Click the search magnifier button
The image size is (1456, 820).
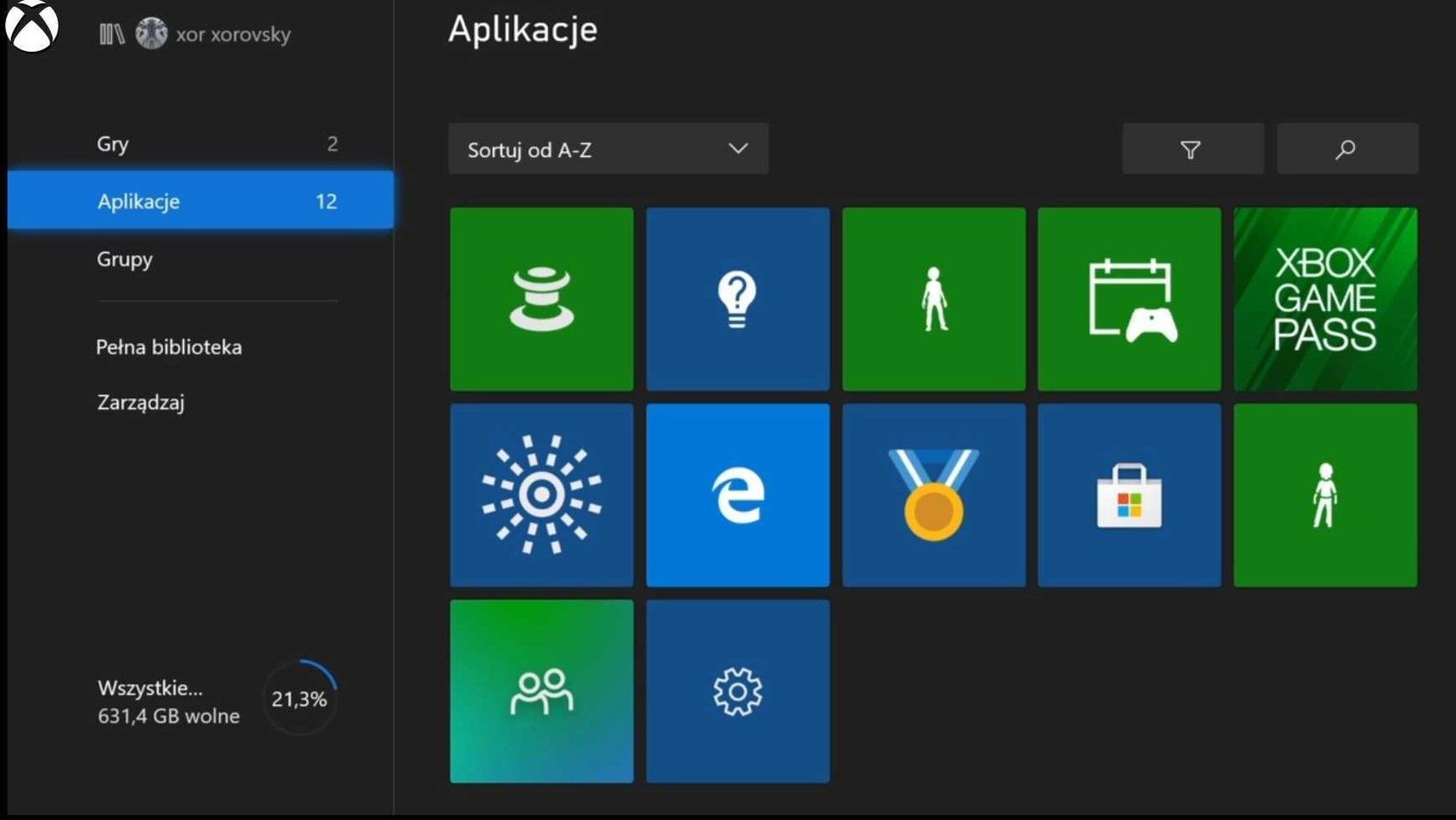(1347, 149)
